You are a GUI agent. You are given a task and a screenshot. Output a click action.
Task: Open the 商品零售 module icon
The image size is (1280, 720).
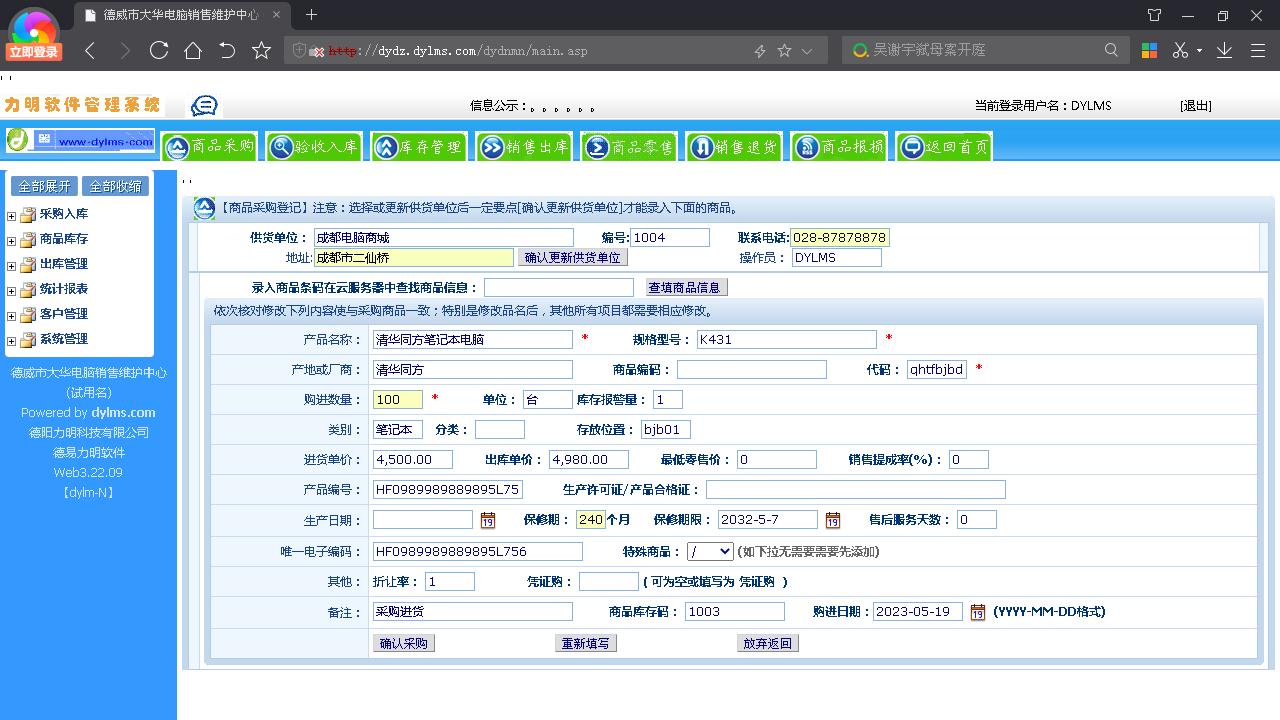tap(629, 146)
